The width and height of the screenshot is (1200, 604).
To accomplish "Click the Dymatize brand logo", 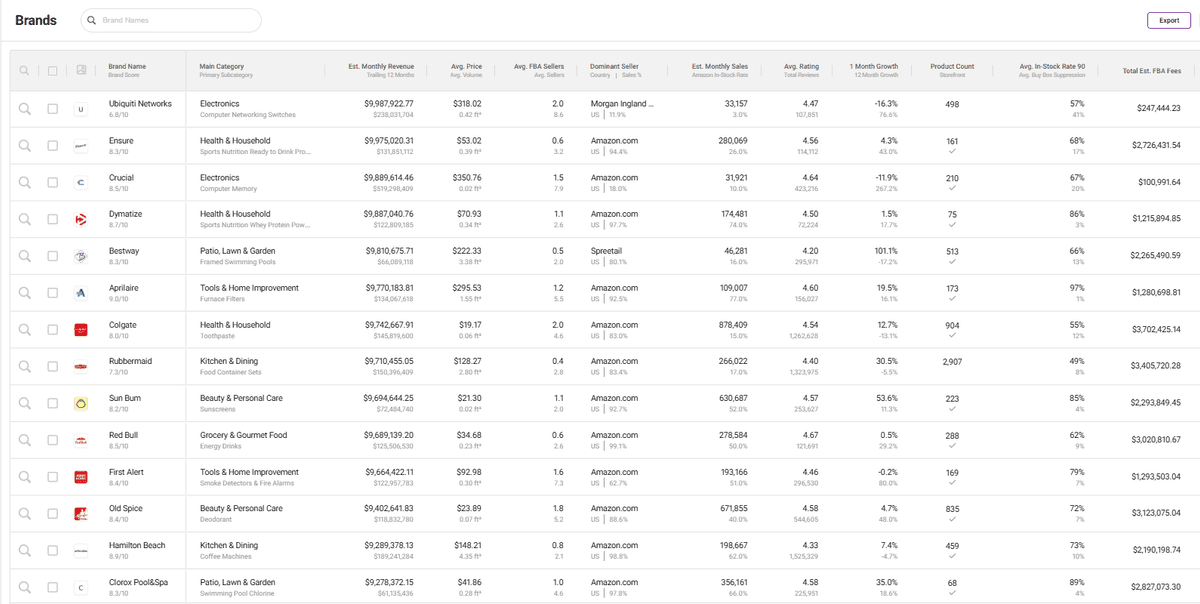I will [x=81, y=219].
